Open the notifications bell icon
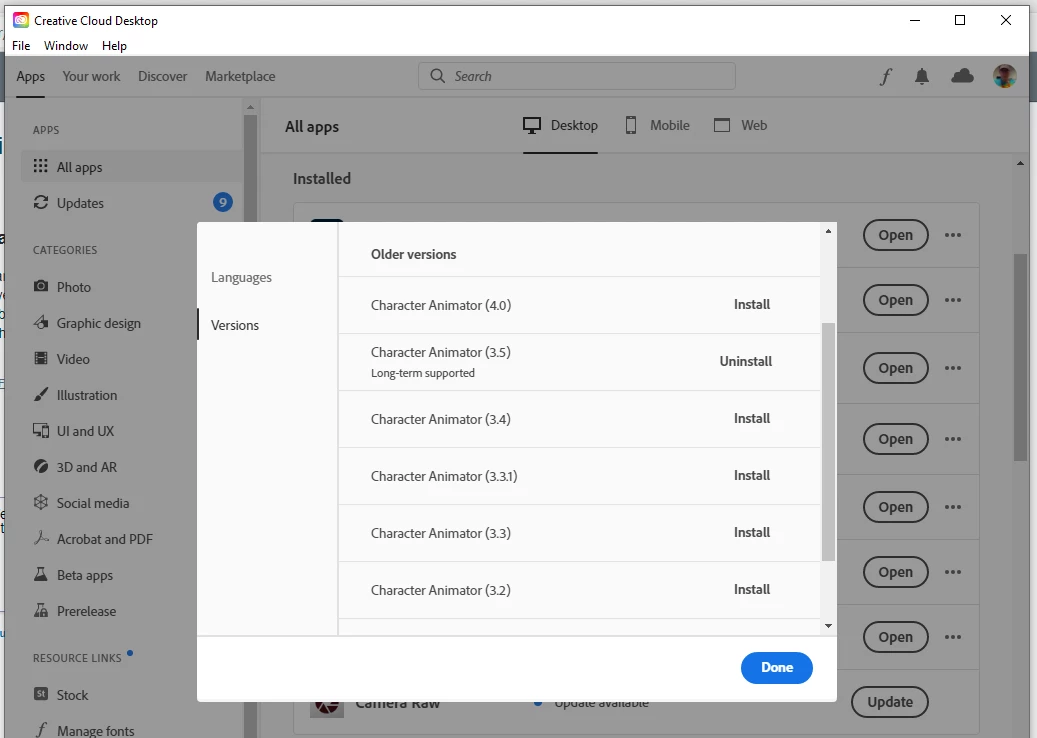 922,77
